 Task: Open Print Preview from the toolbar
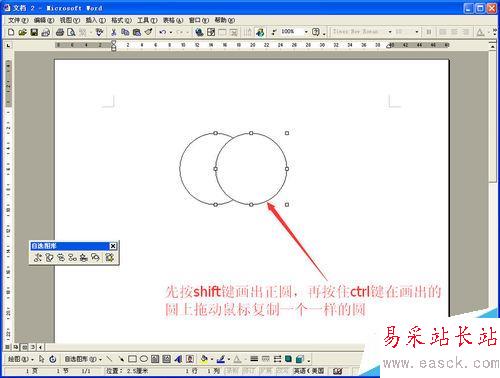[x=71, y=32]
